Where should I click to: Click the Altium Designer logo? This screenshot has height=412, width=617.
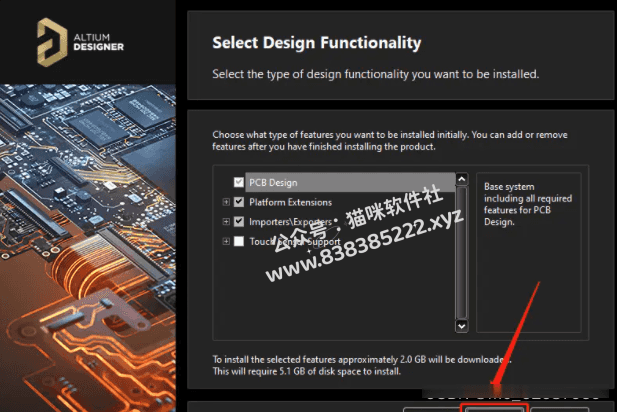(80, 42)
